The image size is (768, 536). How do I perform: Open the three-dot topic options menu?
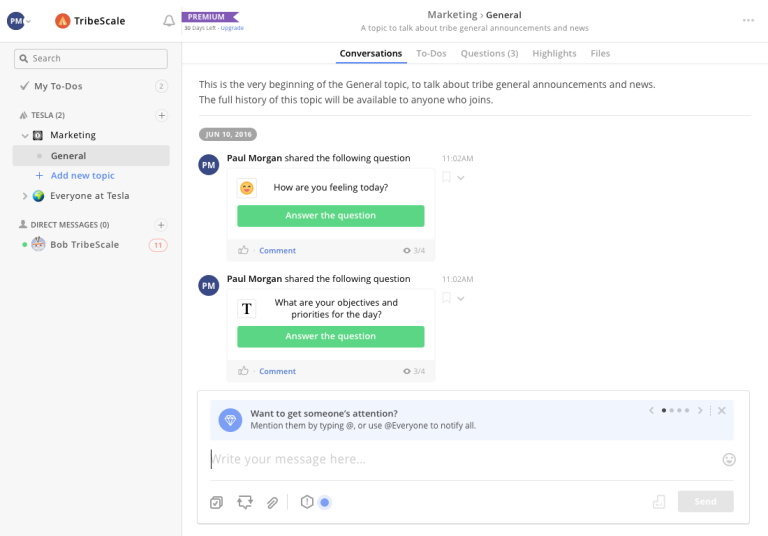[748, 20]
